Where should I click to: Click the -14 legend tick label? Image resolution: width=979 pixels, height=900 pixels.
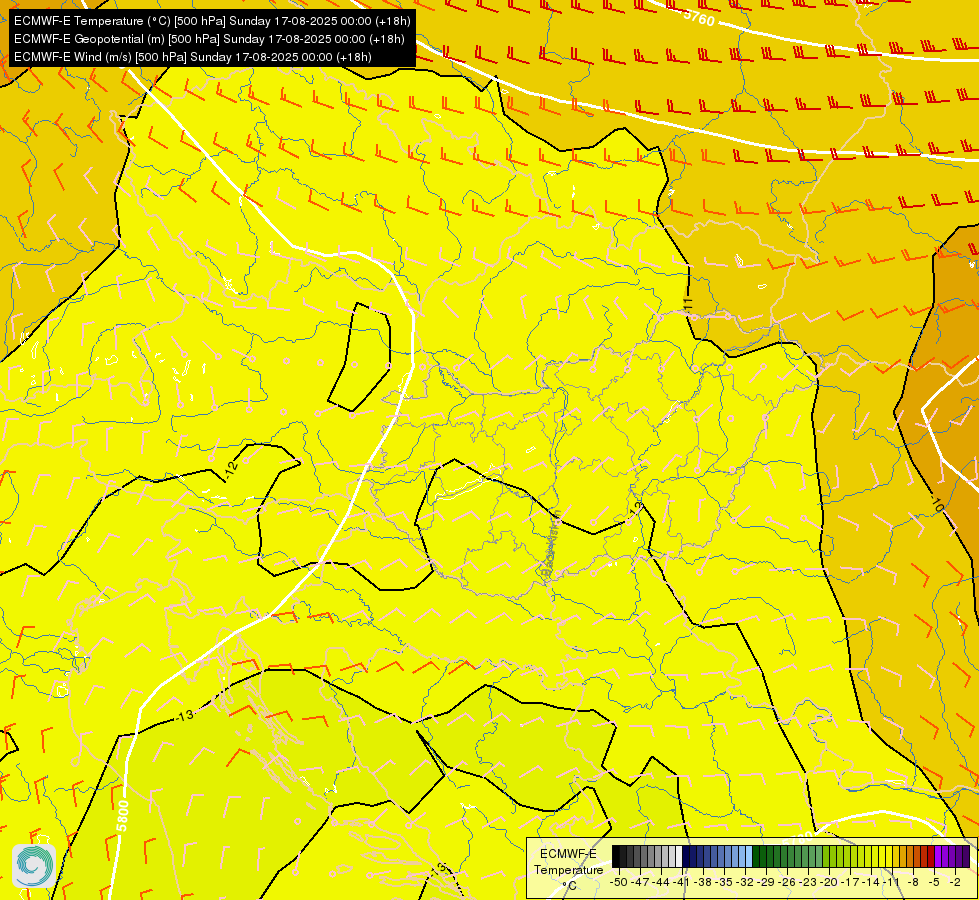click(x=870, y=883)
